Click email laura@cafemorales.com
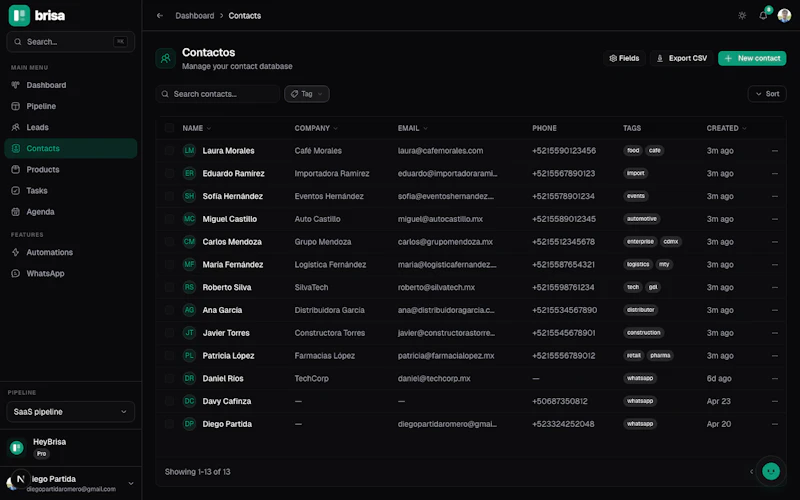 pyautogui.click(x=440, y=151)
